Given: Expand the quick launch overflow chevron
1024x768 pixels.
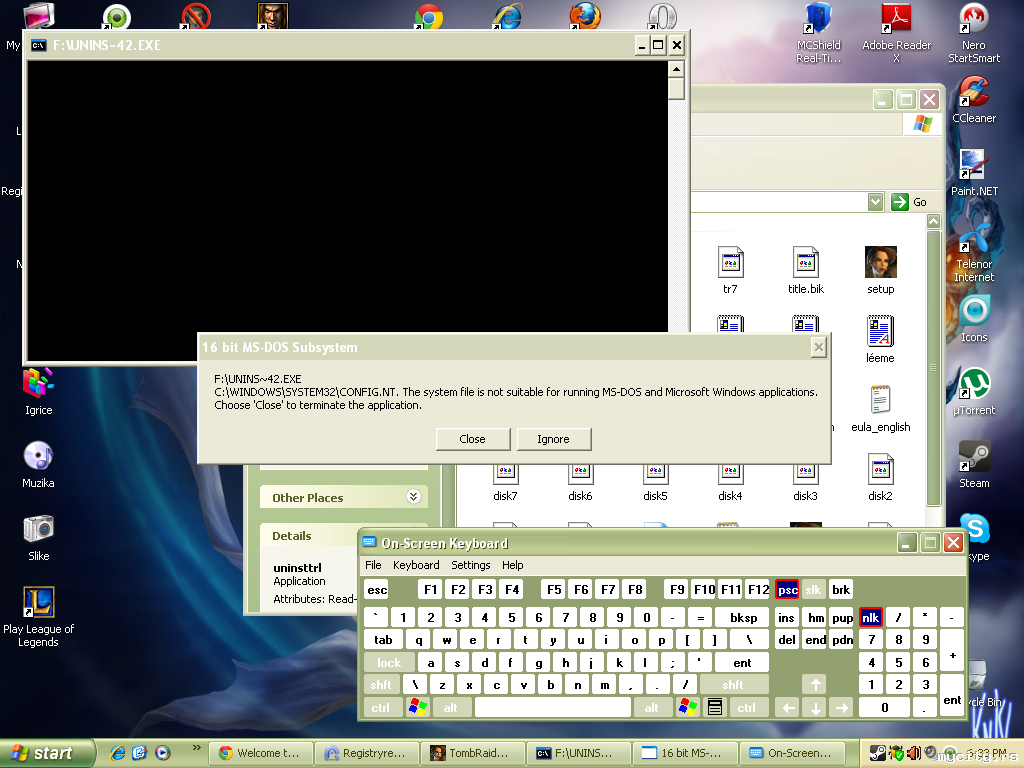Looking at the screenshot, I should 196,748.
